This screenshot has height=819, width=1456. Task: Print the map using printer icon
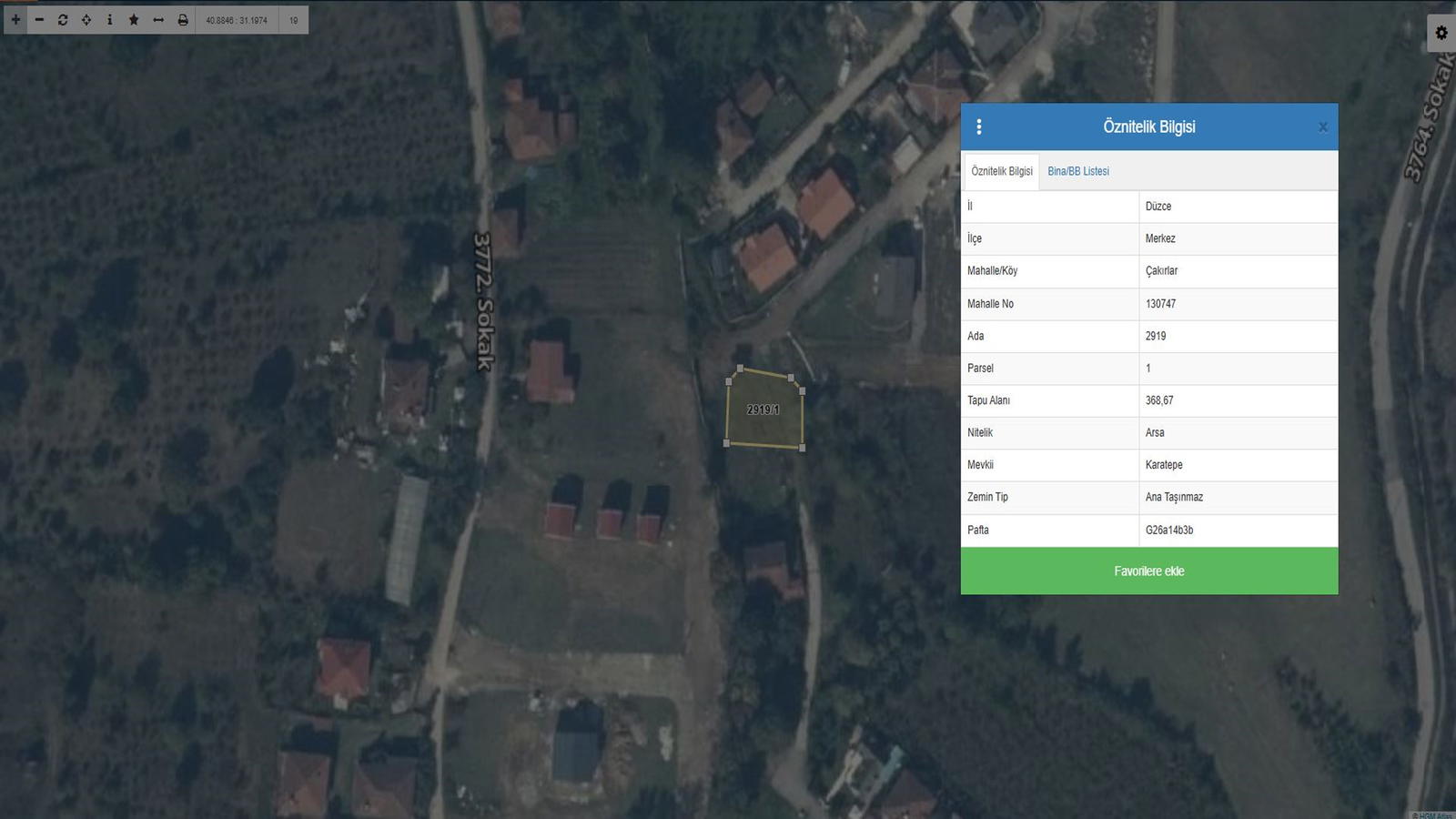coord(183,20)
